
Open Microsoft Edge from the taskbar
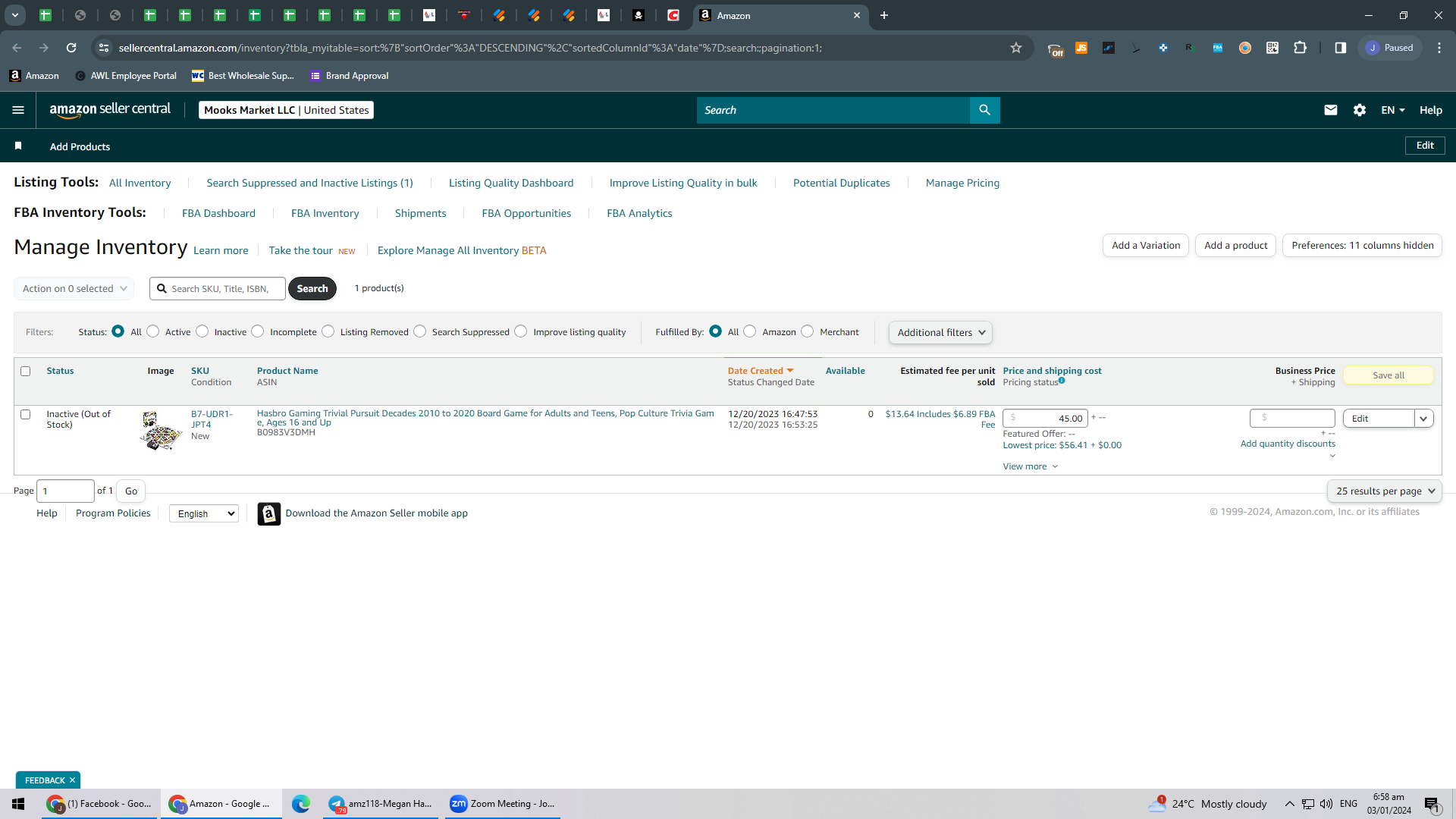pos(300,804)
